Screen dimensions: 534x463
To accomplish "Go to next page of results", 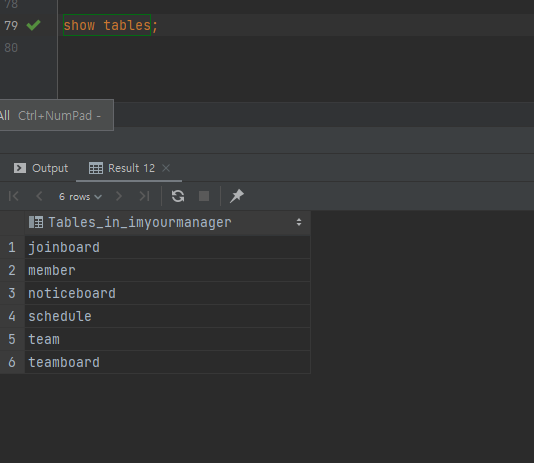I will pyautogui.click(x=119, y=196).
